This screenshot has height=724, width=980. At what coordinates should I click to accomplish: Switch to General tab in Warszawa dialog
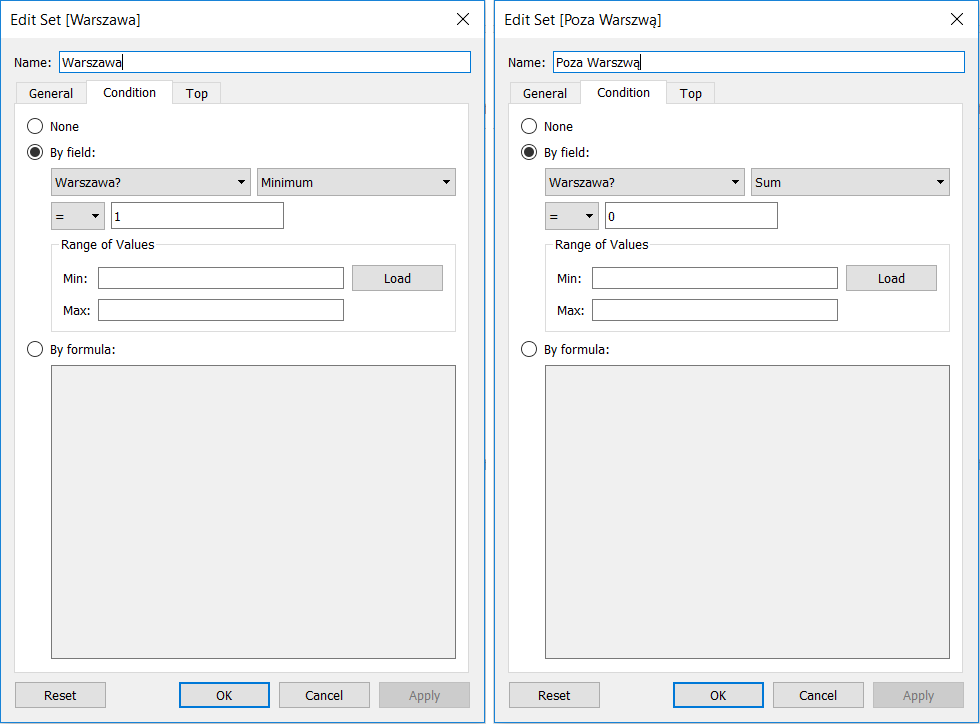tap(51, 93)
